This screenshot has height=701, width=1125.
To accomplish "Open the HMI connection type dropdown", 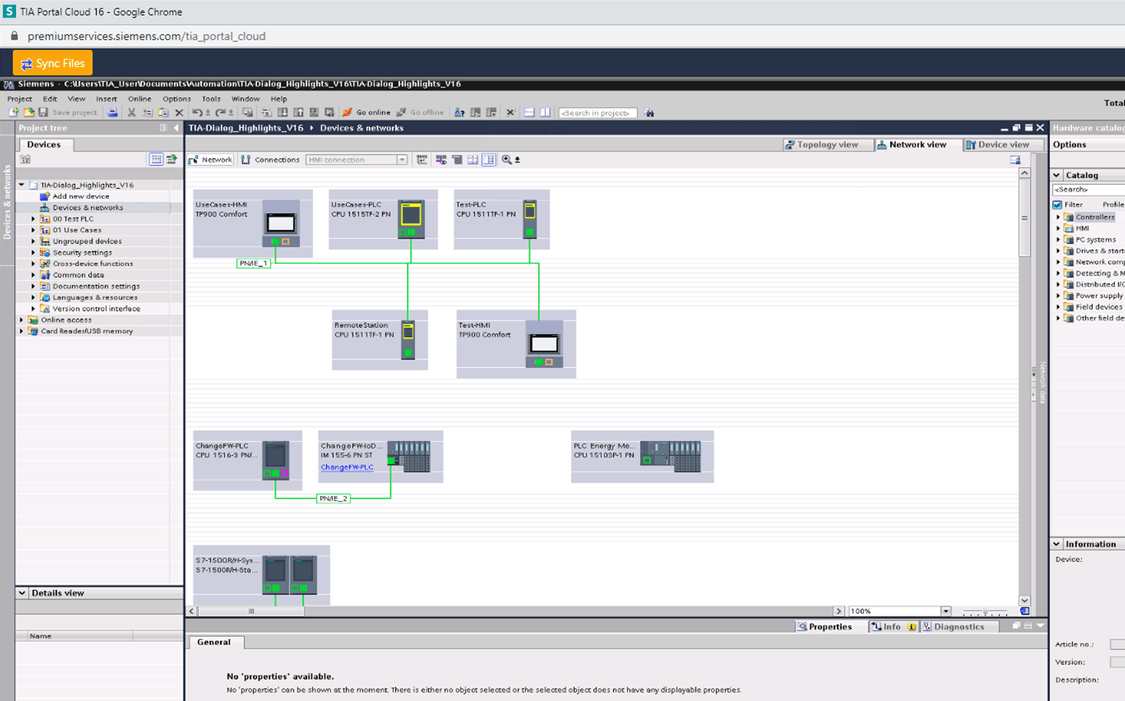I will pos(402,160).
